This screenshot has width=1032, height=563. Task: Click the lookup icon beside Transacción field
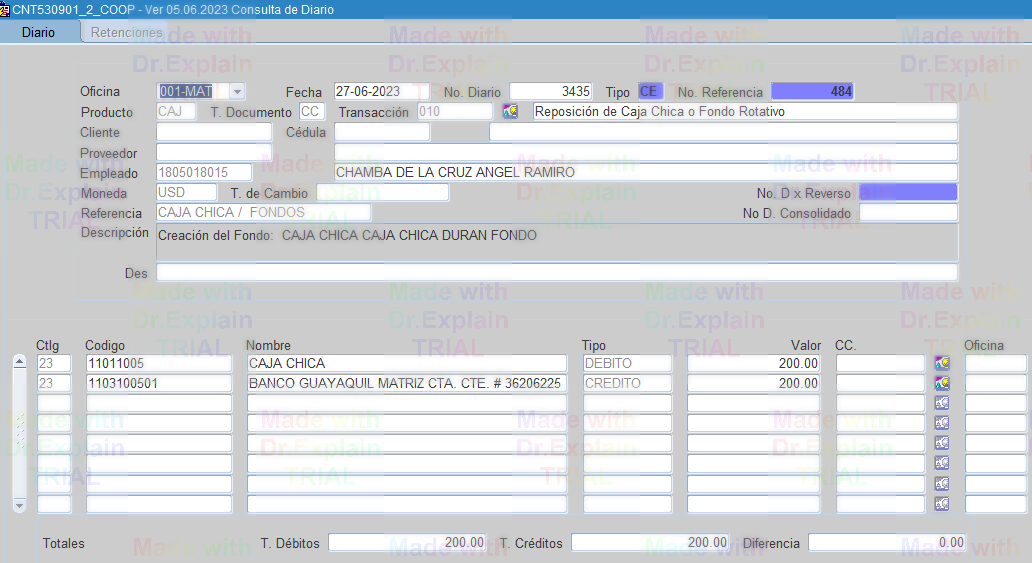[x=510, y=111]
